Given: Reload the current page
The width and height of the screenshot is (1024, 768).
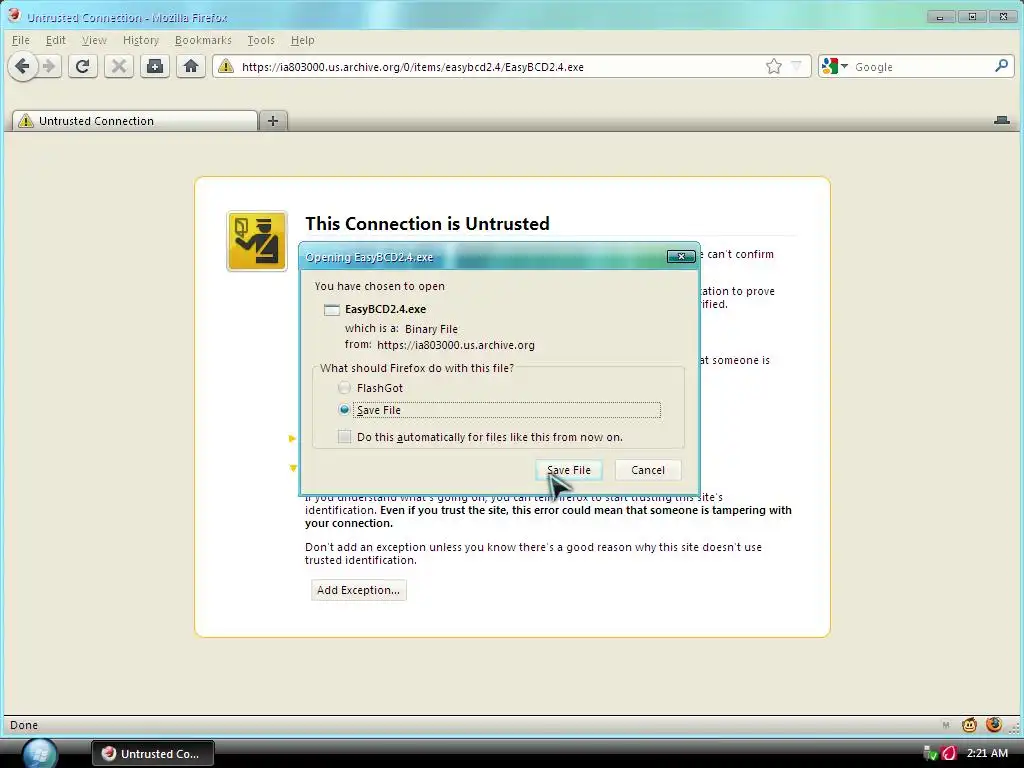Looking at the screenshot, I should [x=82, y=66].
